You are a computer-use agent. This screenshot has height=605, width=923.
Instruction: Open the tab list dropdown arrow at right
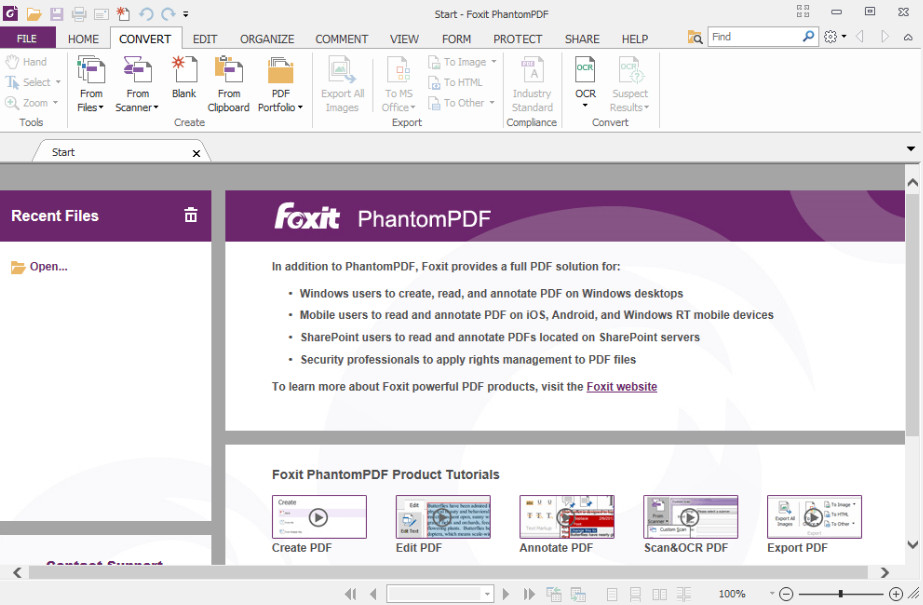click(911, 149)
